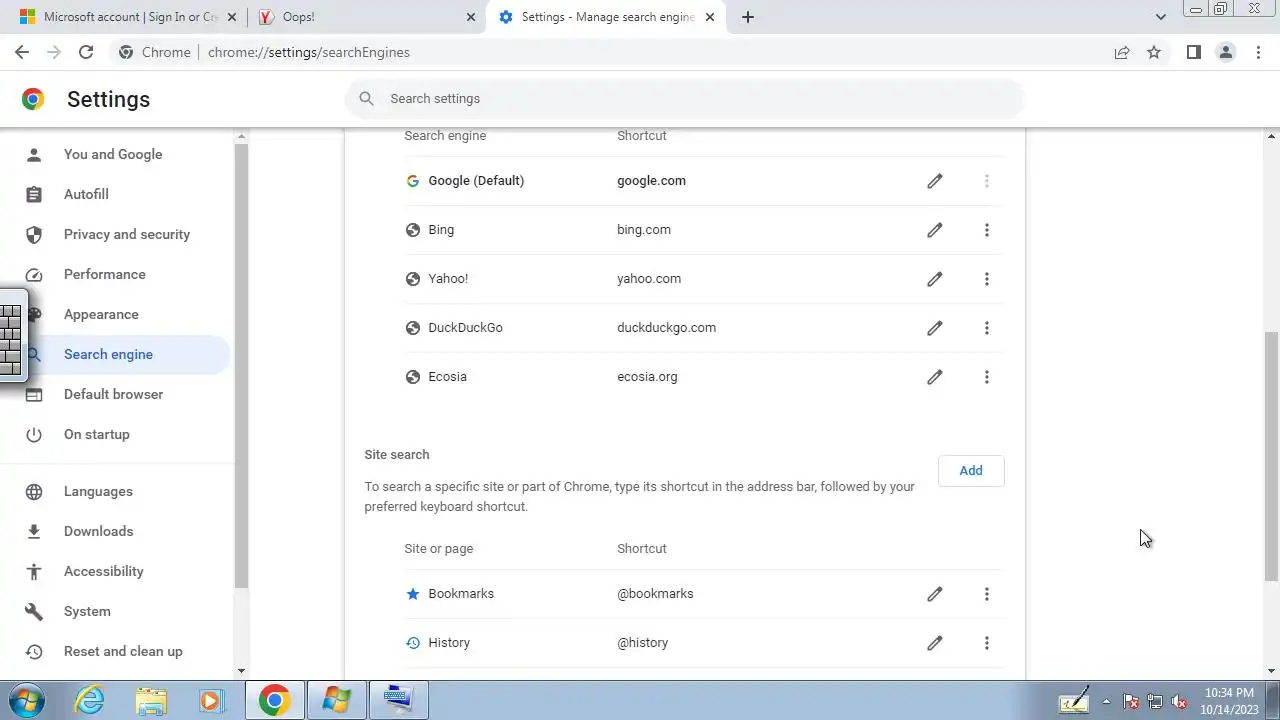
Task: Click the On startup power icon
Action: pos(34,434)
